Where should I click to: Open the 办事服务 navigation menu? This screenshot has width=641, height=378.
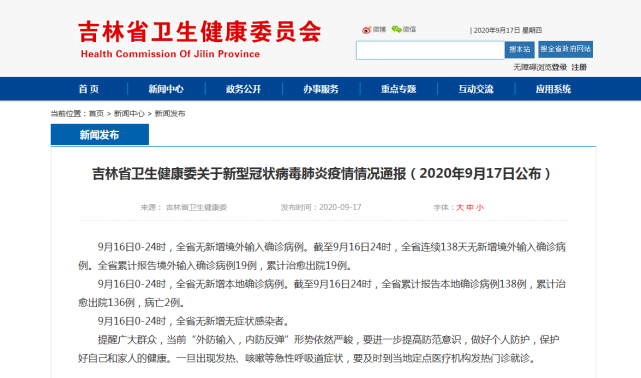(x=321, y=89)
